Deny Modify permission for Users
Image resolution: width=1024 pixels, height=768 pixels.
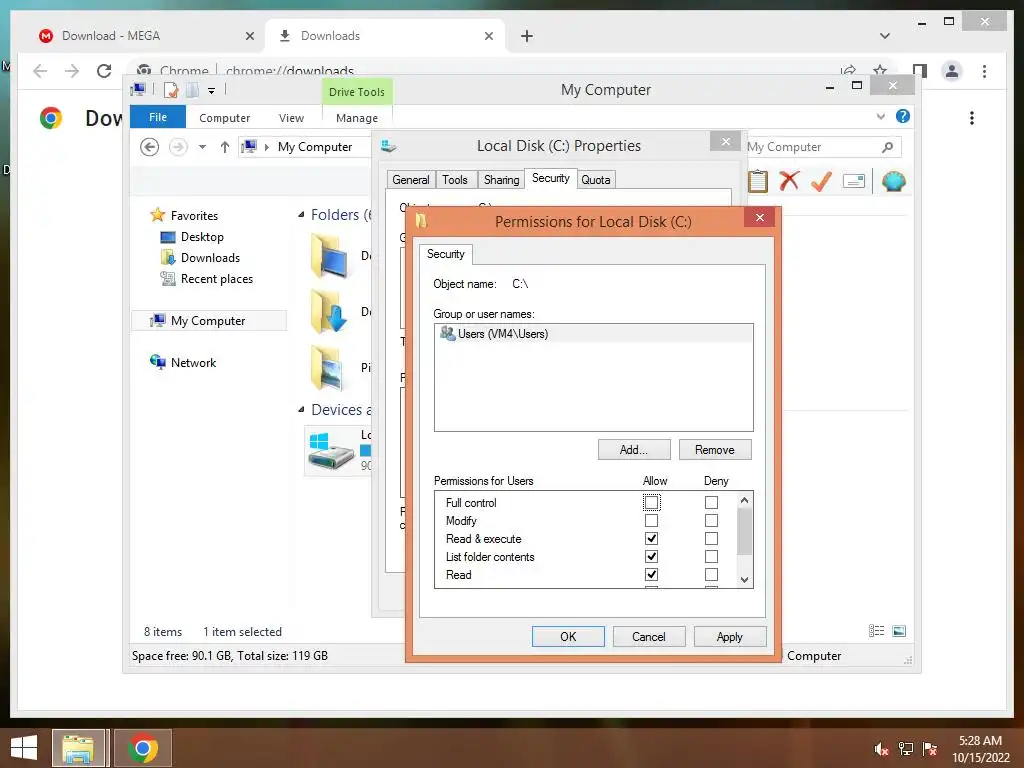point(711,520)
